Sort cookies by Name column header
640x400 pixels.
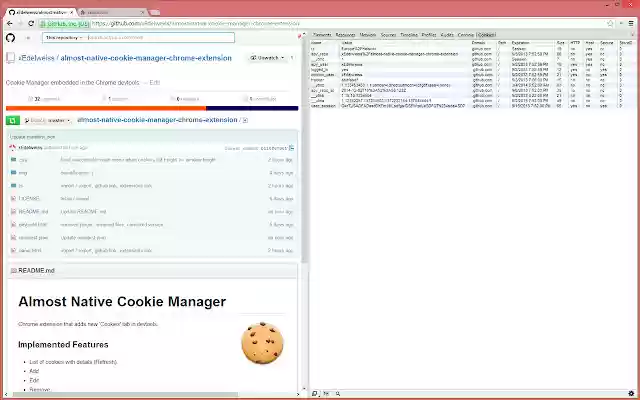tap(324, 43)
